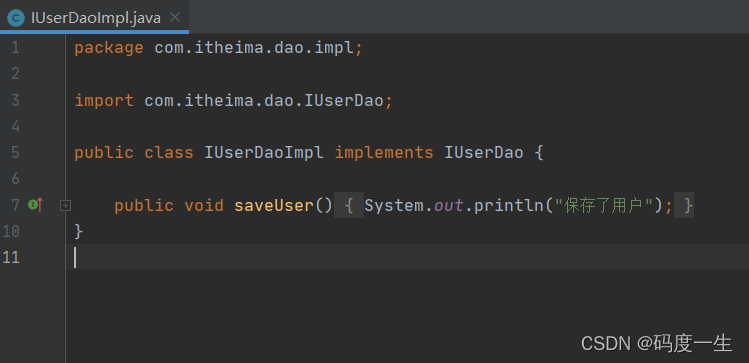Click line number 5 in gutter
This screenshot has height=363, width=749.
click(15, 153)
